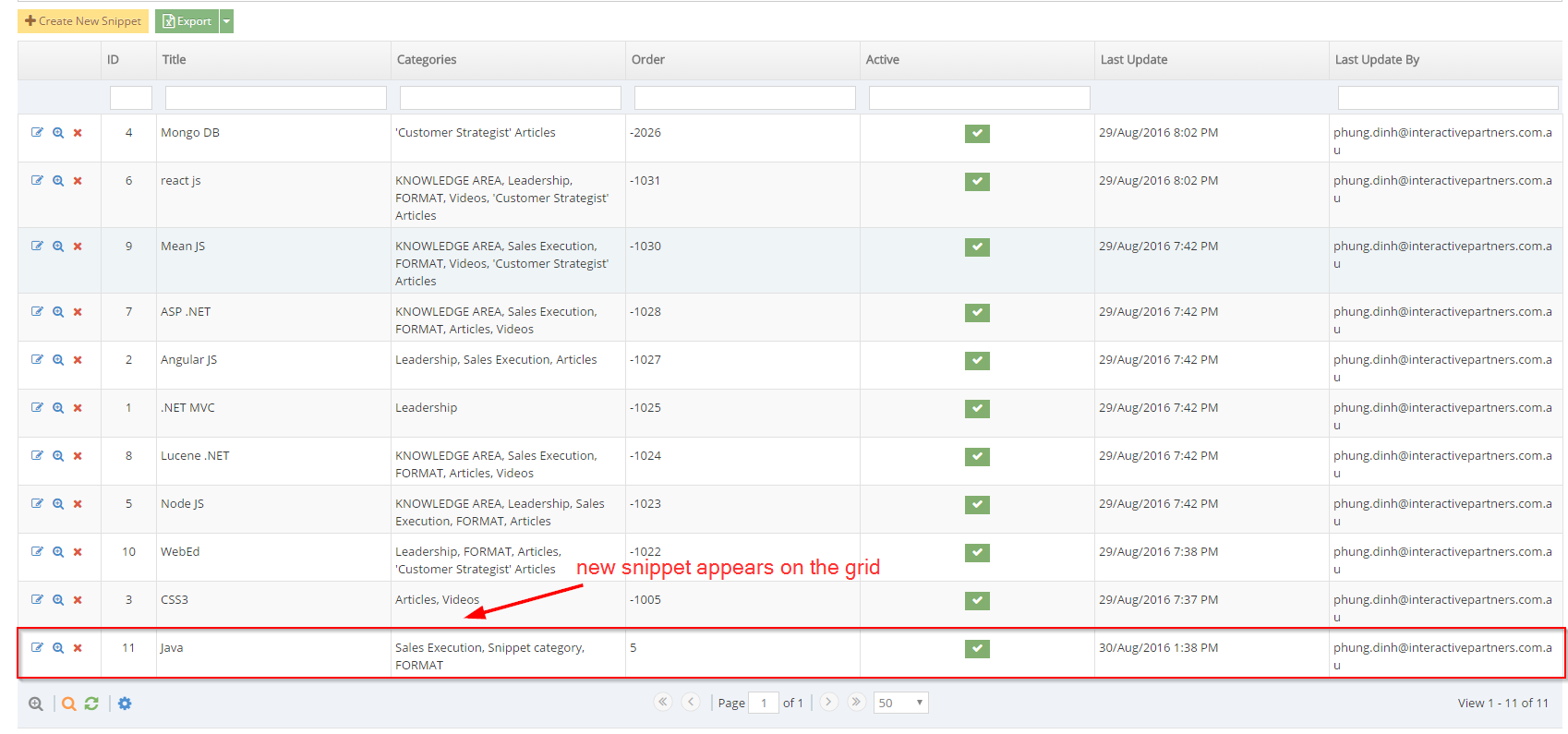This screenshot has width=1568, height=734.
Task: Click the orange search icon in grid footer
Action: pyautogui.click(x=68, y=704)
